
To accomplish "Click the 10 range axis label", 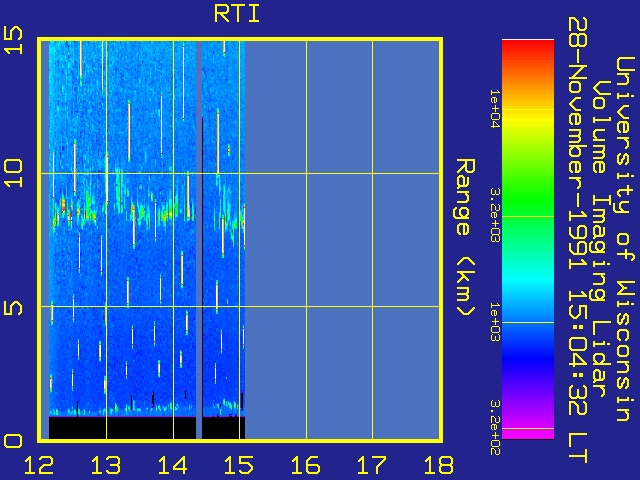I will click(13, 173).
